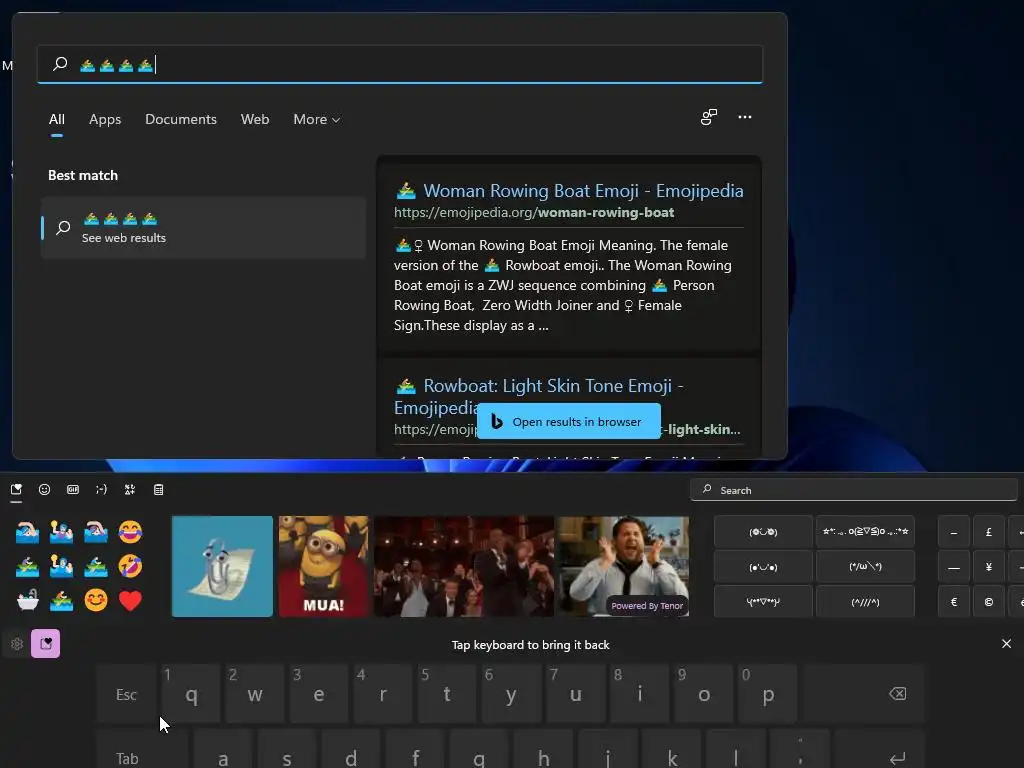Tap the p key on touch keyboard
This screenshot has height=768, width=1024.
pos(768,694)
